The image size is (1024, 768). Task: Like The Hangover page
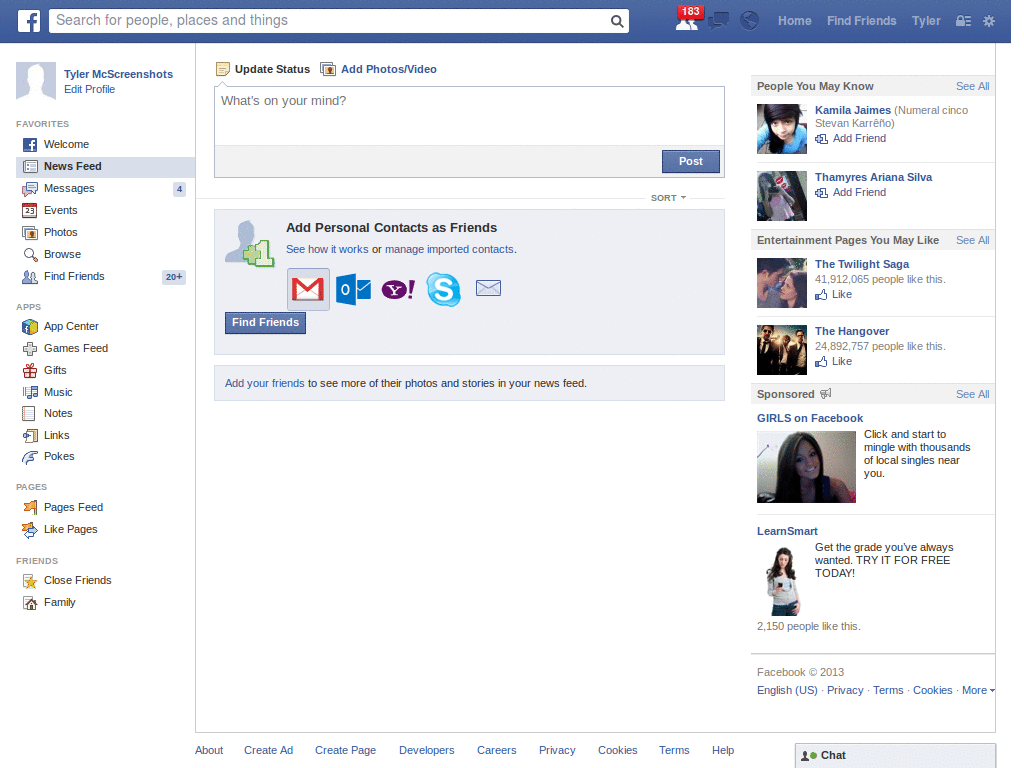834,362
